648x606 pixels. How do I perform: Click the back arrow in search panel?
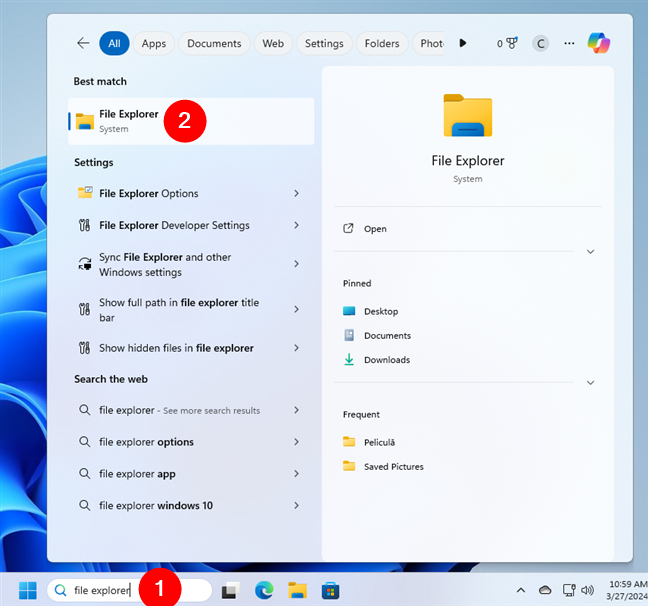click(x=83, y=43)
